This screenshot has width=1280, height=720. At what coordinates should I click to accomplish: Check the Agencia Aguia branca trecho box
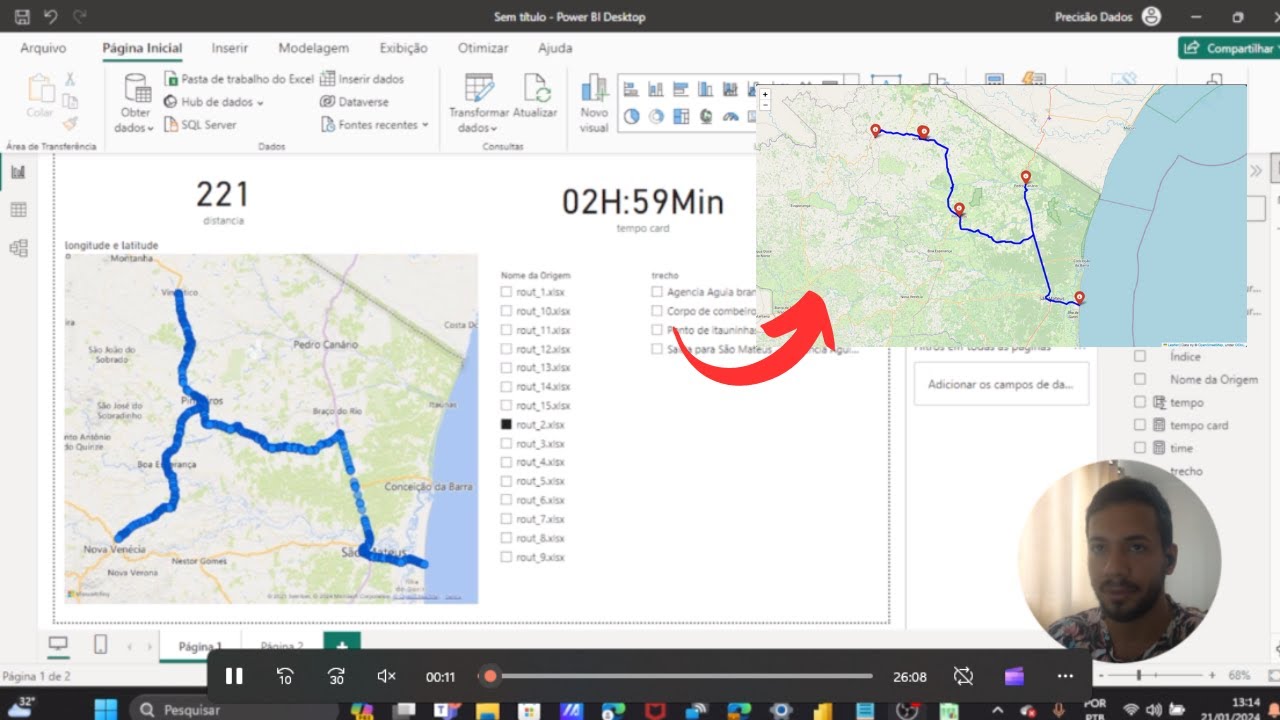[x=657, y=292]
